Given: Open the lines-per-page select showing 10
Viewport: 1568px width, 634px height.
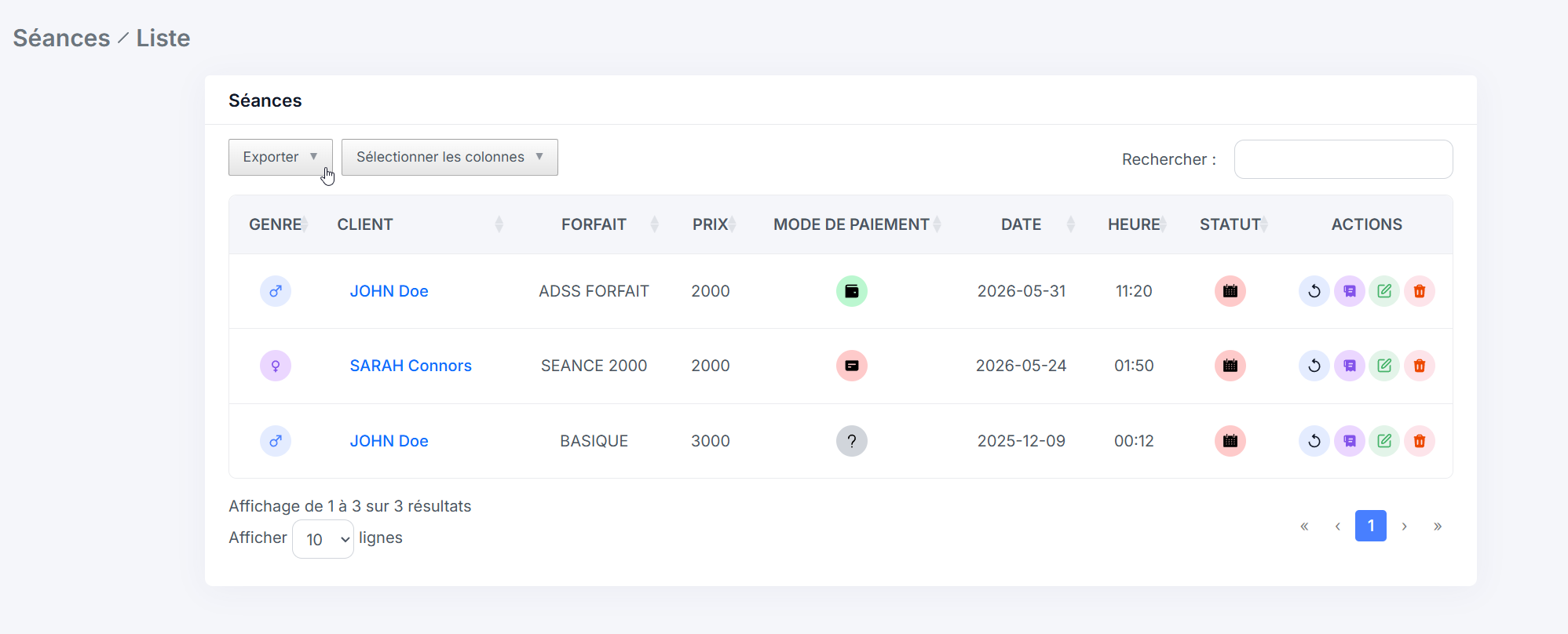Looking at the screenshot, I should (x=323, y=539).
